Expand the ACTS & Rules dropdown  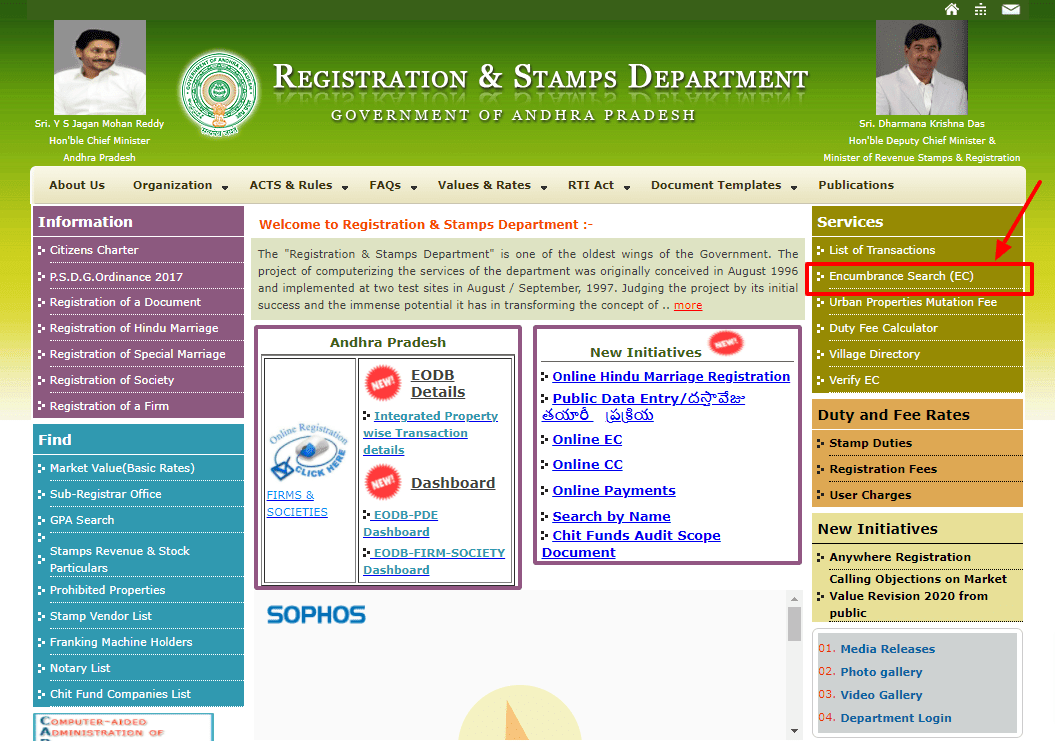click(299, 185)
